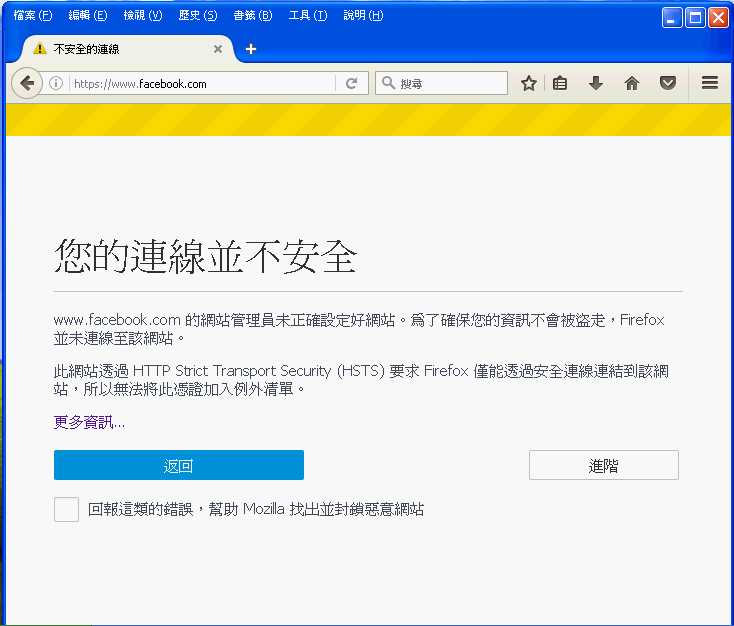The image size is (734, 626).
Task: Click the back arrow navigation button
Action: tap(27, 84)
